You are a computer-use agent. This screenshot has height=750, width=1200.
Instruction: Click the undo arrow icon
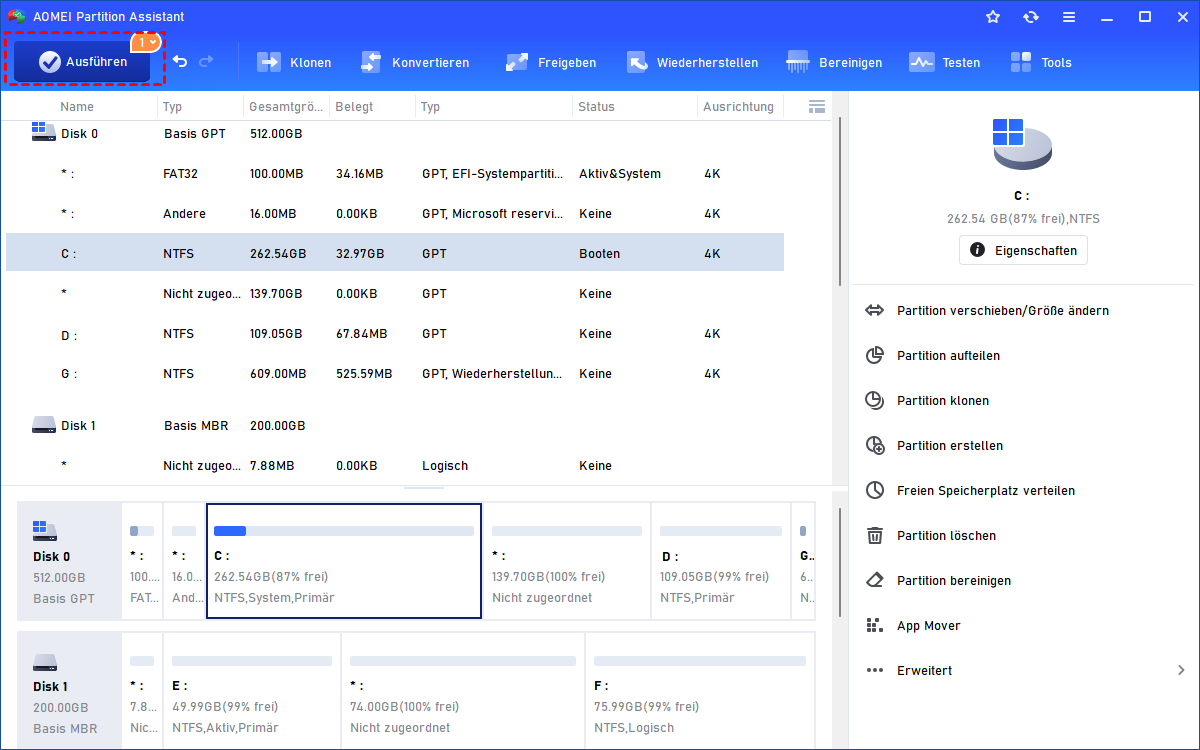[x=180, y=62]
